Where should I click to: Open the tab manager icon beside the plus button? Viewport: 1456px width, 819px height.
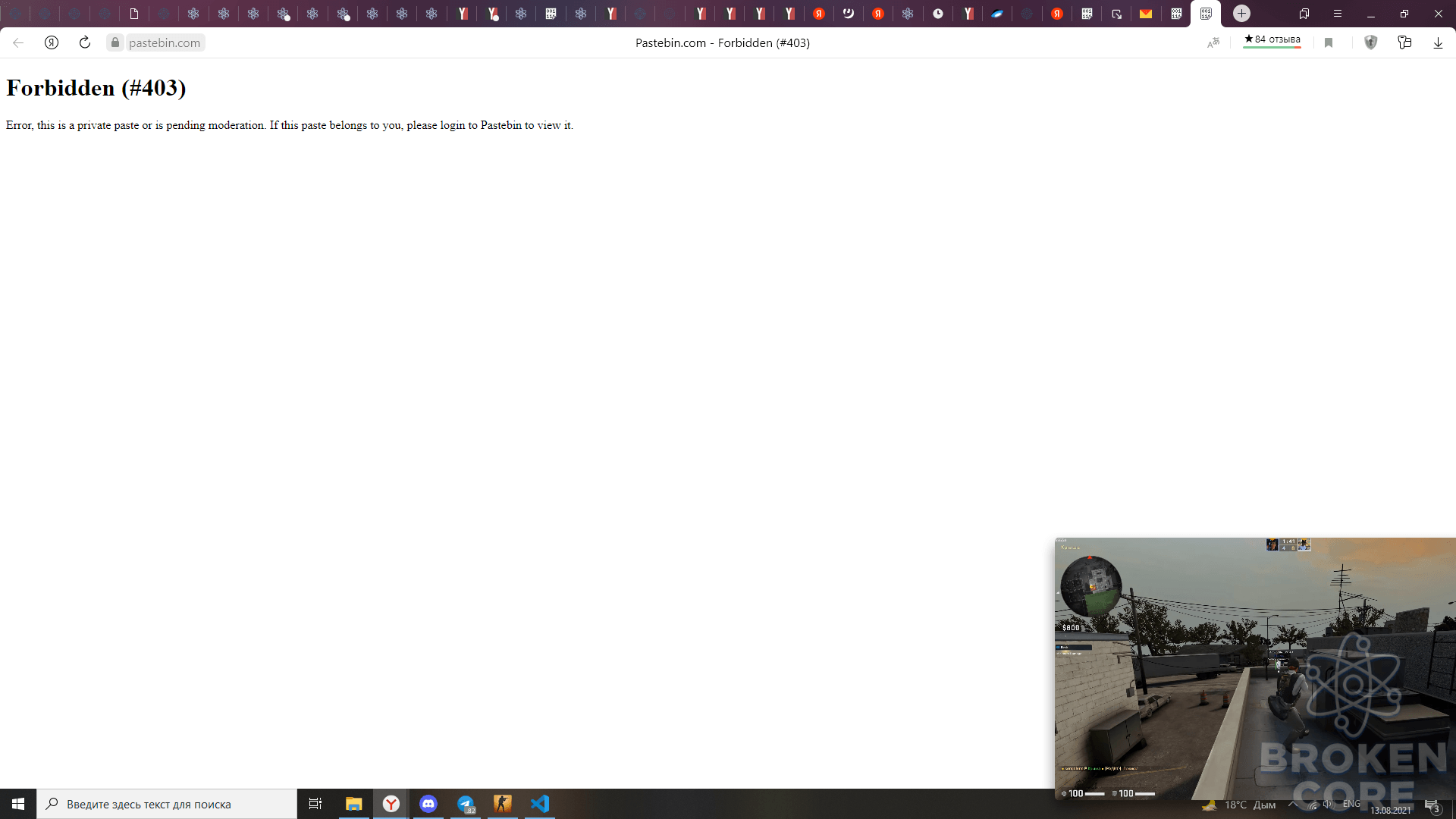[x=1304, y=14]
